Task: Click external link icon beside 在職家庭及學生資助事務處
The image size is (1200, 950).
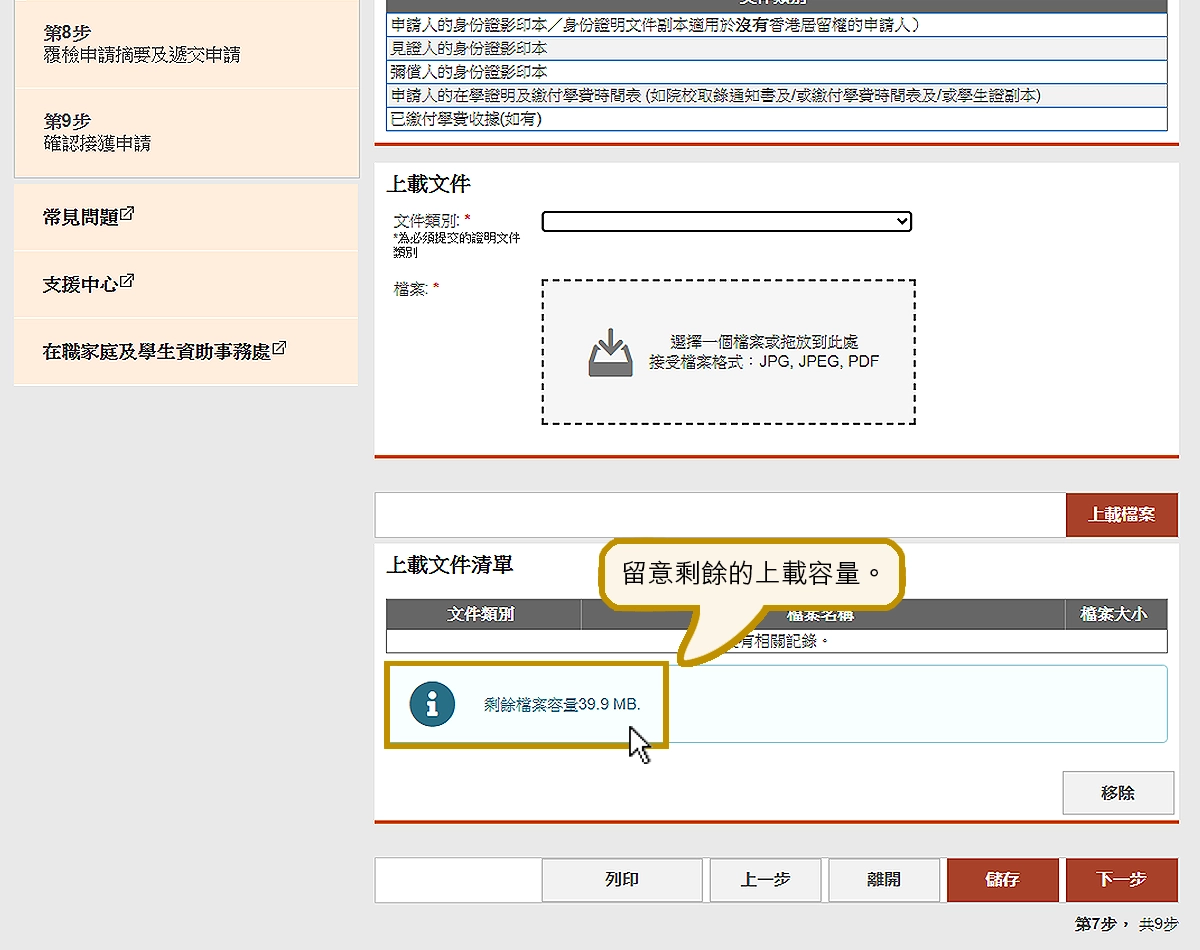Action: coord(279,349)
